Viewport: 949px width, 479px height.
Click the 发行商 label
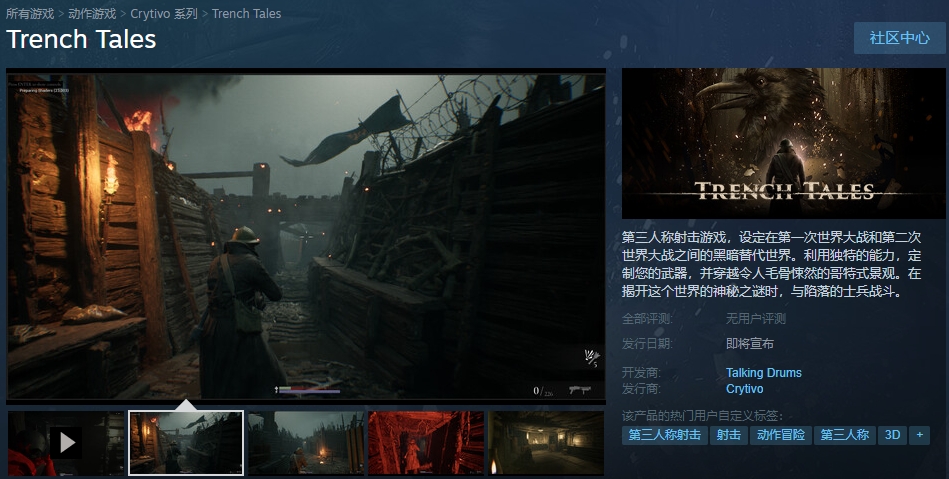641,389
